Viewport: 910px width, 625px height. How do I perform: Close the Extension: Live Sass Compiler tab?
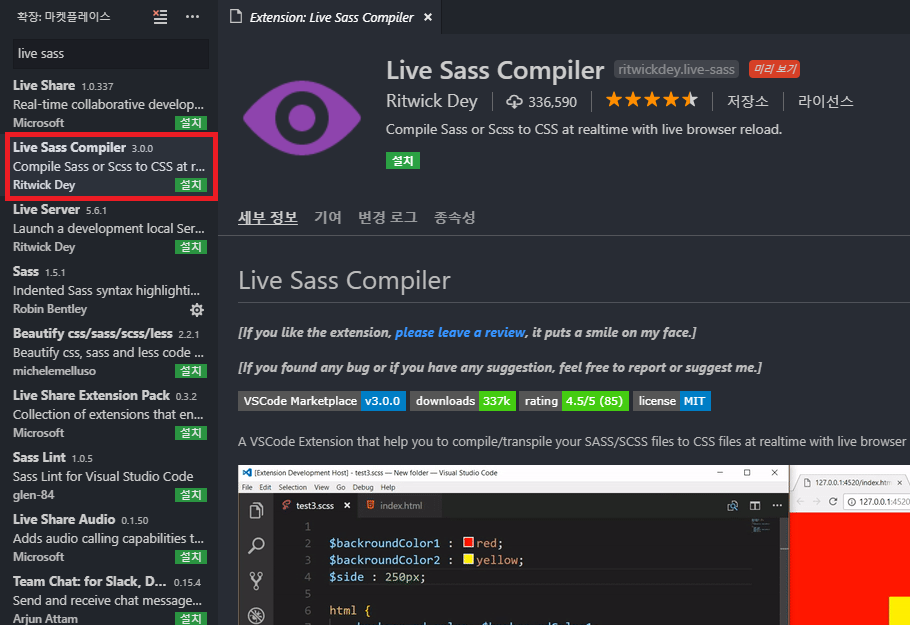tap(428, 17)
